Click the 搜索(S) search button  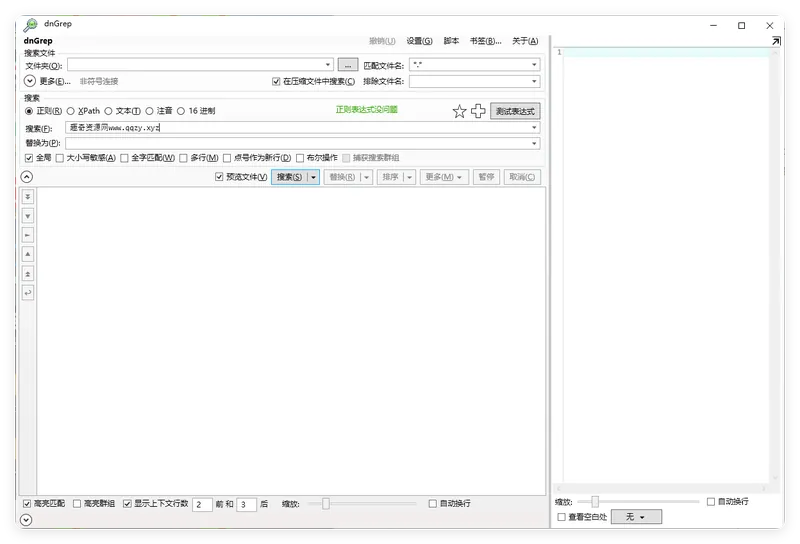click(289, 177)
